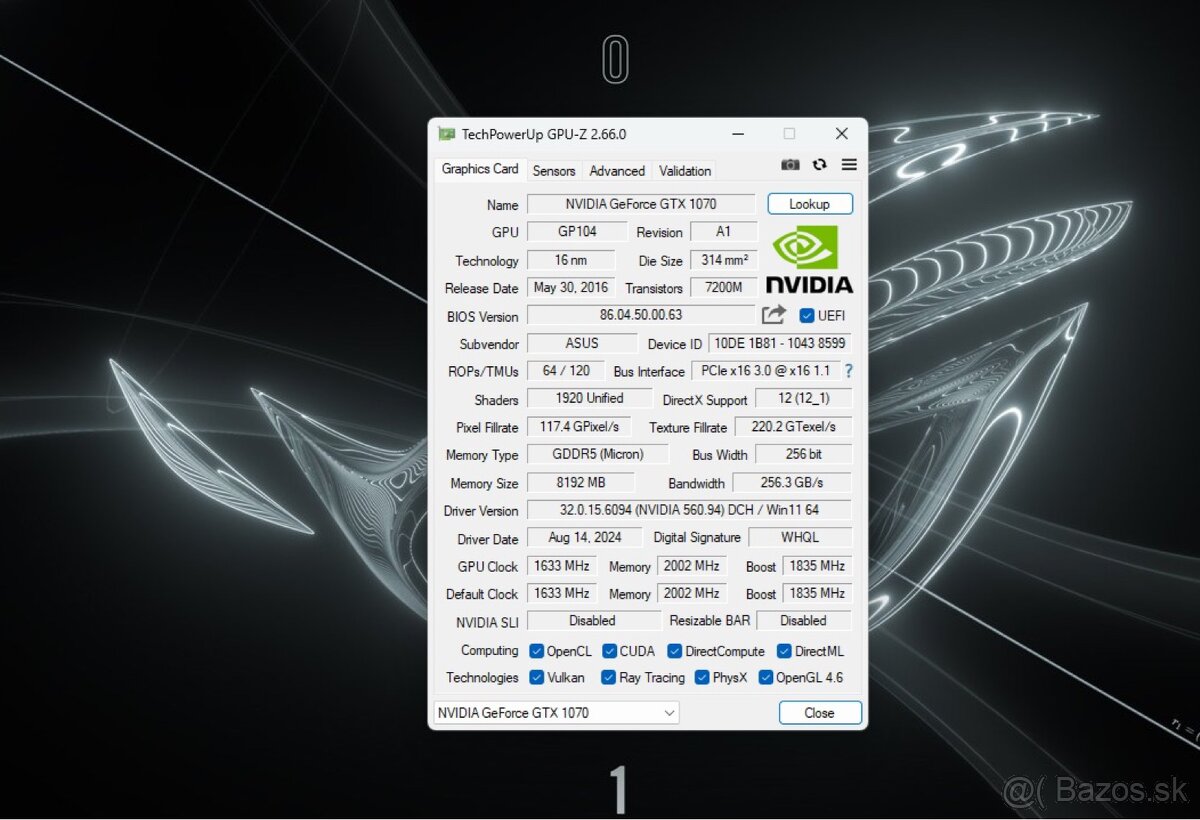
Task: Click the GPU-Z title bar app icon
Action: point(446,134)
